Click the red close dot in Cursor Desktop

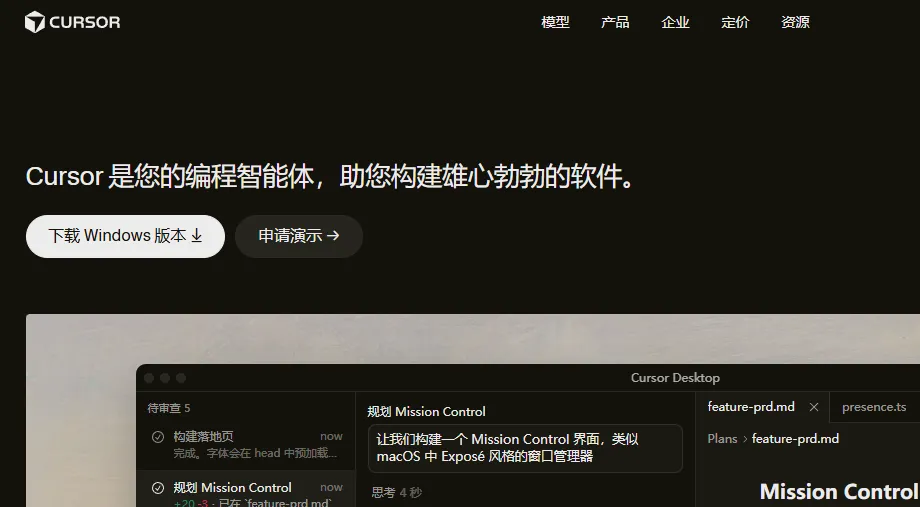click(149, 378)
